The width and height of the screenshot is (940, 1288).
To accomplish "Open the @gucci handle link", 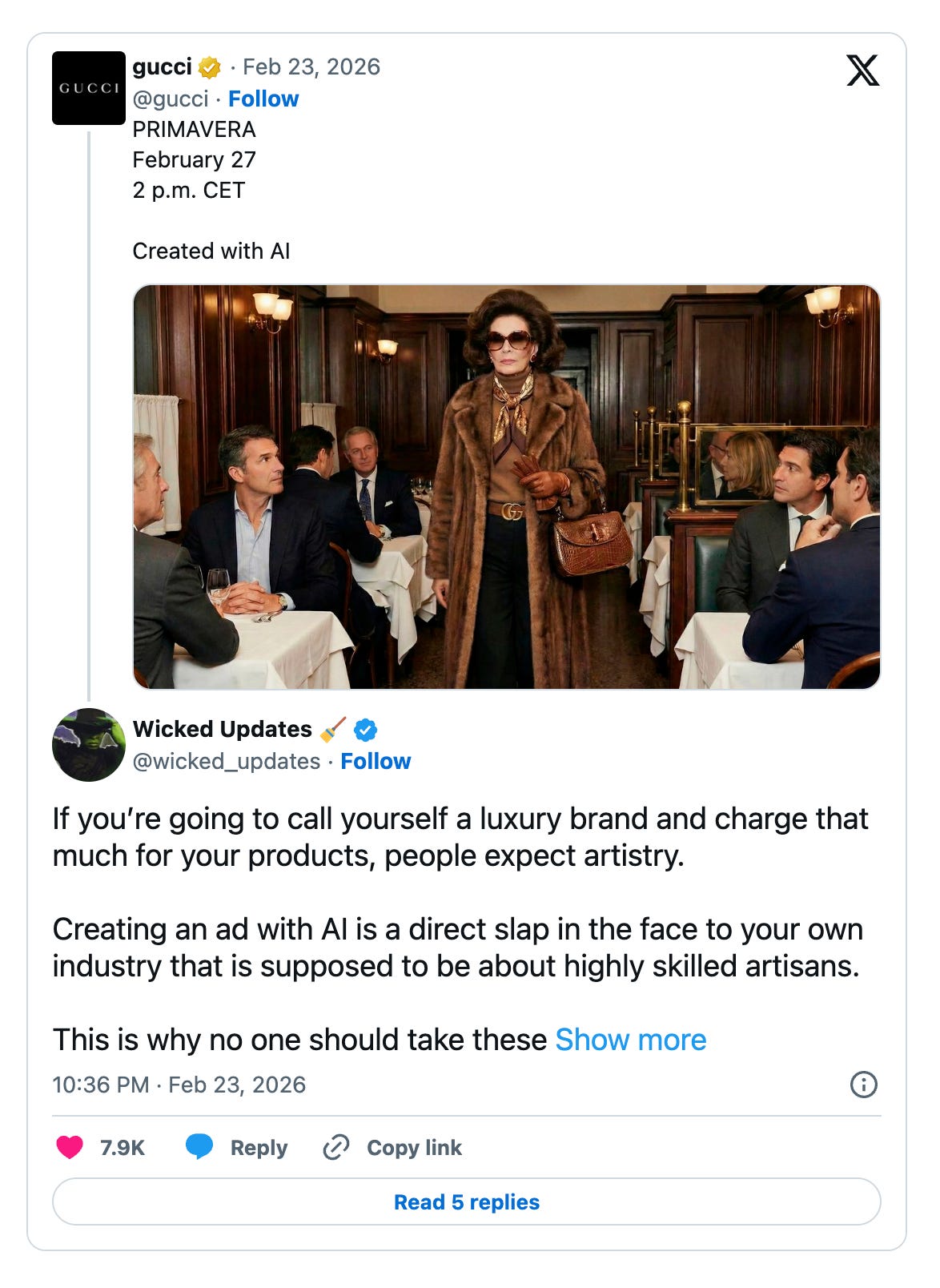I will (x=171, y=99).
